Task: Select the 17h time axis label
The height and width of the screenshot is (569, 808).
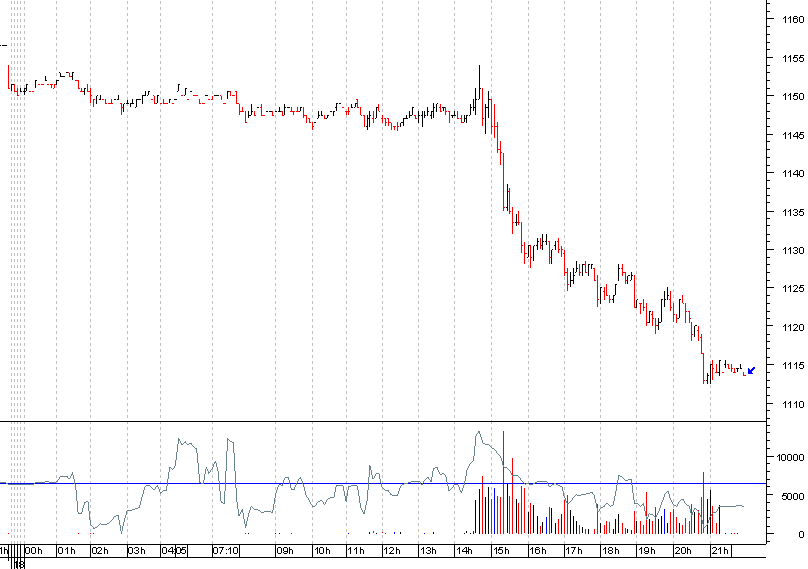Action: coord(574,551)
